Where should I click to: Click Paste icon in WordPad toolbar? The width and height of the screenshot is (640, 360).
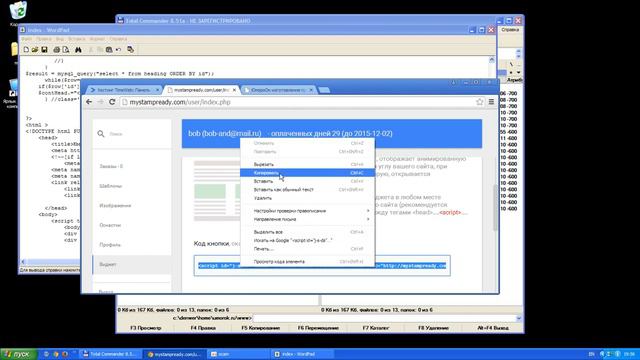pos(109,50)
